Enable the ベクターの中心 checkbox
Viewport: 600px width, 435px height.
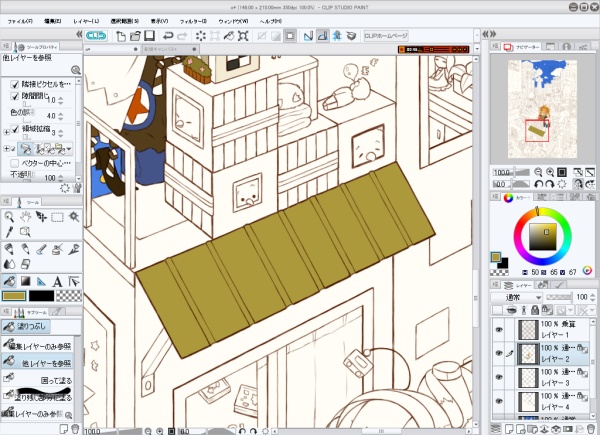(13, 162)
